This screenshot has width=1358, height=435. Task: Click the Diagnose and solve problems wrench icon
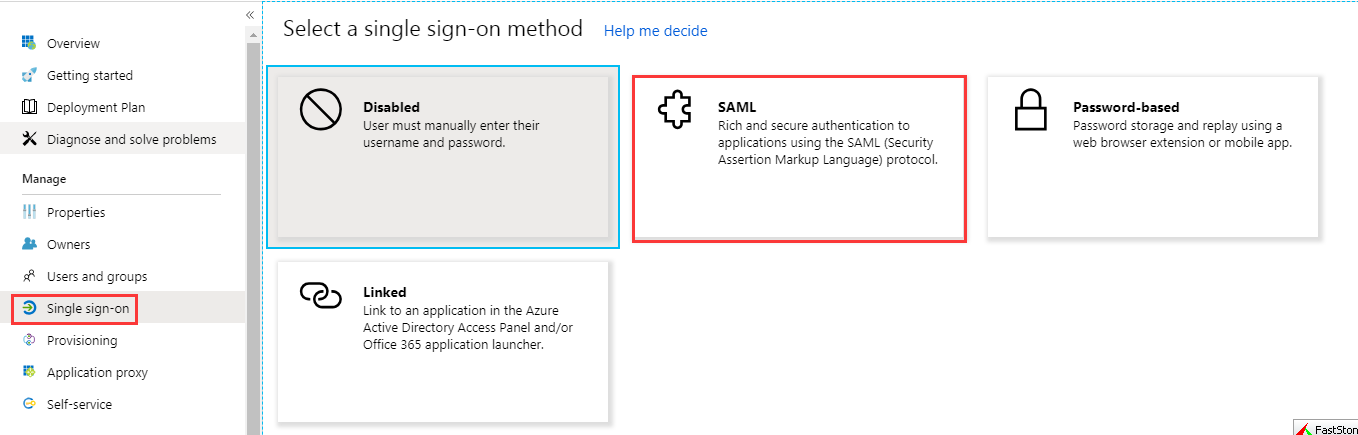pos(29,139)
